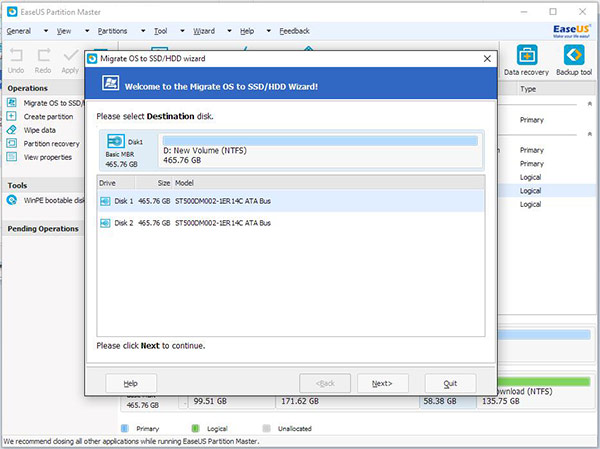The width and height of the screenshot is (600, 449).
Task: Click the D: New Volume partition bar
Action: tap(321, 140)
